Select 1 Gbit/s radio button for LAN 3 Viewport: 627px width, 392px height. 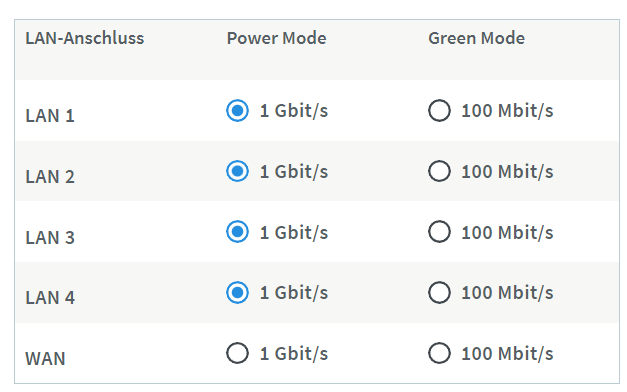coord(237,232)
